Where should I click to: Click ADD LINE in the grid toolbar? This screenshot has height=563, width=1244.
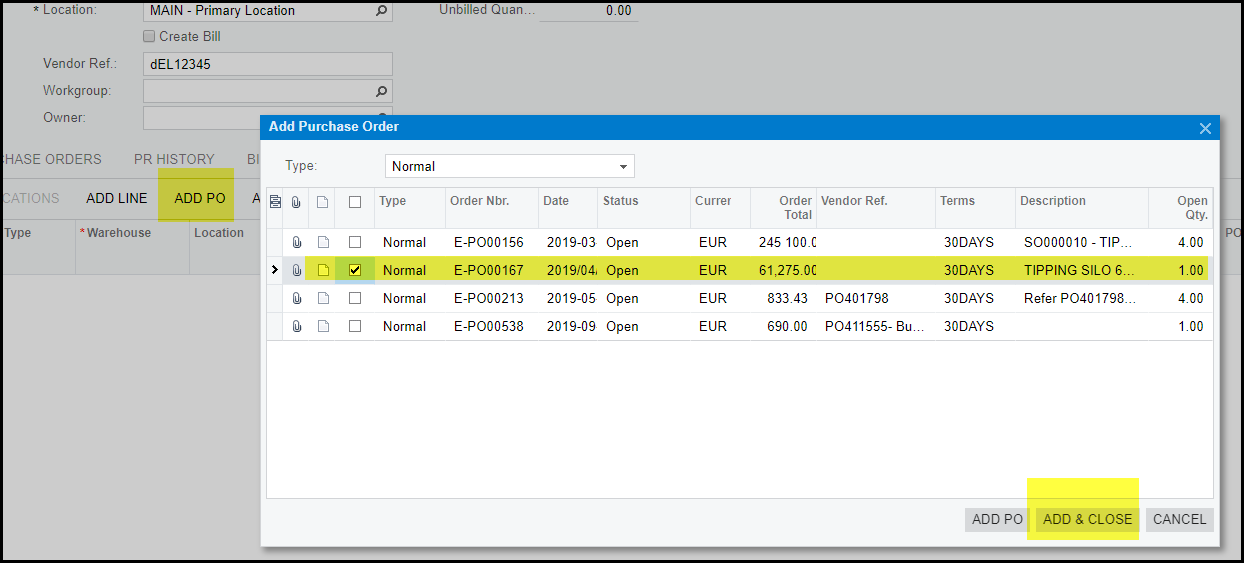click(x=116, y=198)
